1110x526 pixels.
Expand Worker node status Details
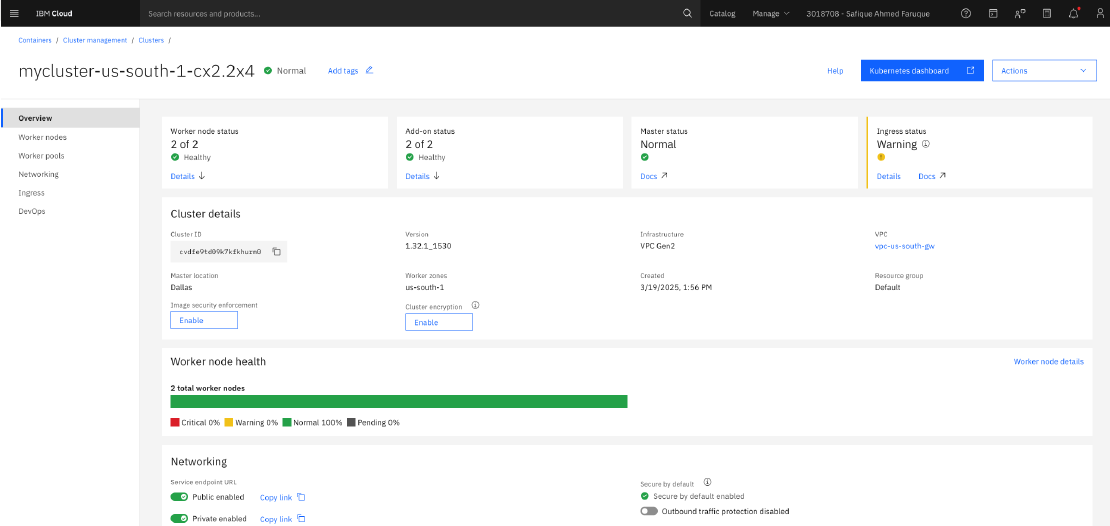coord(188,176)
